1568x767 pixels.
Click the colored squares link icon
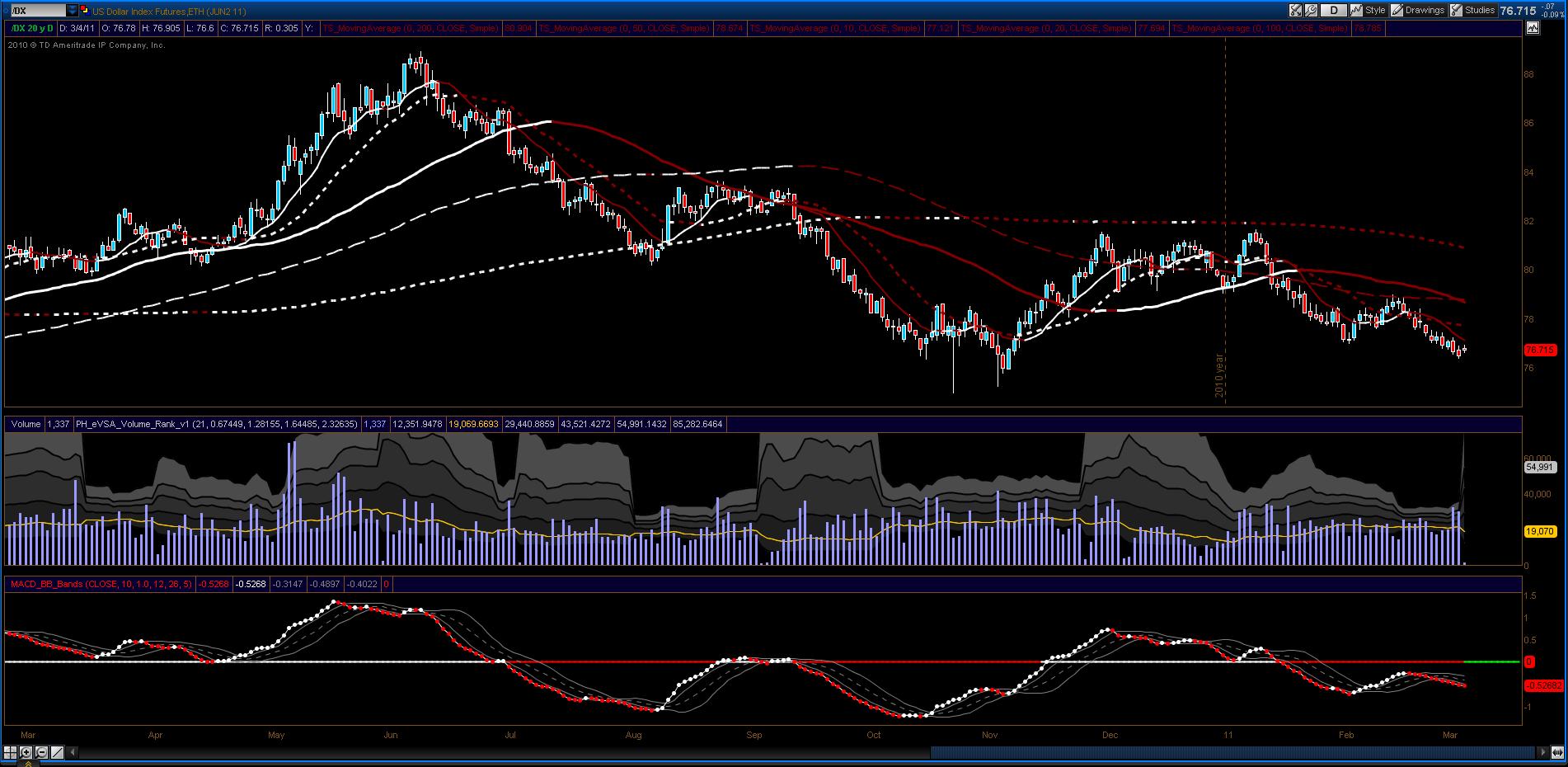tap(86, 11)
